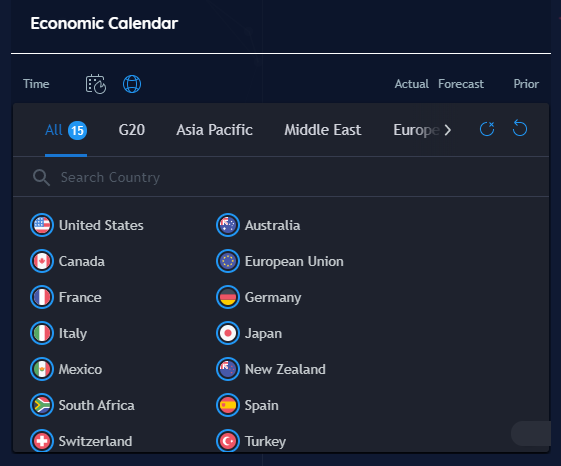Toggle Japan country selection

pos(249,333)
